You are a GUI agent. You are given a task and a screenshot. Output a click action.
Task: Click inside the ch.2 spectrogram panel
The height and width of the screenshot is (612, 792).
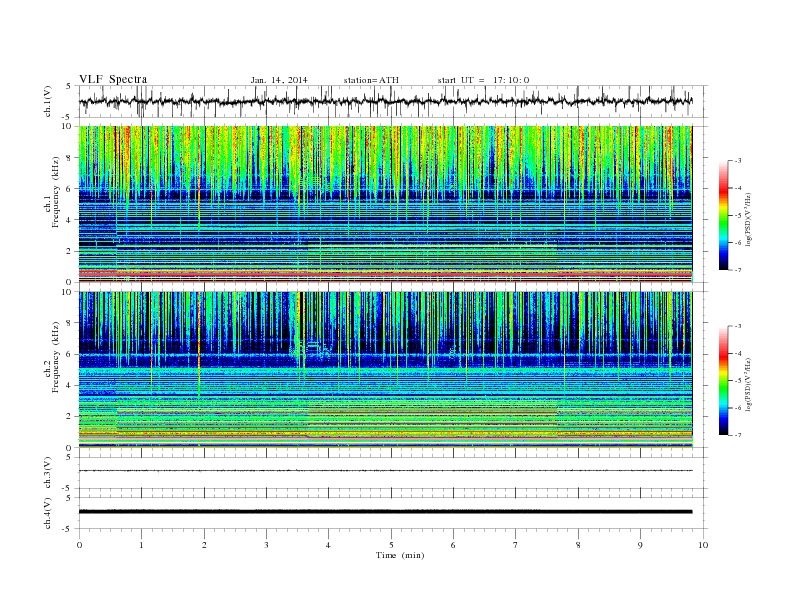tap(386, 370)
